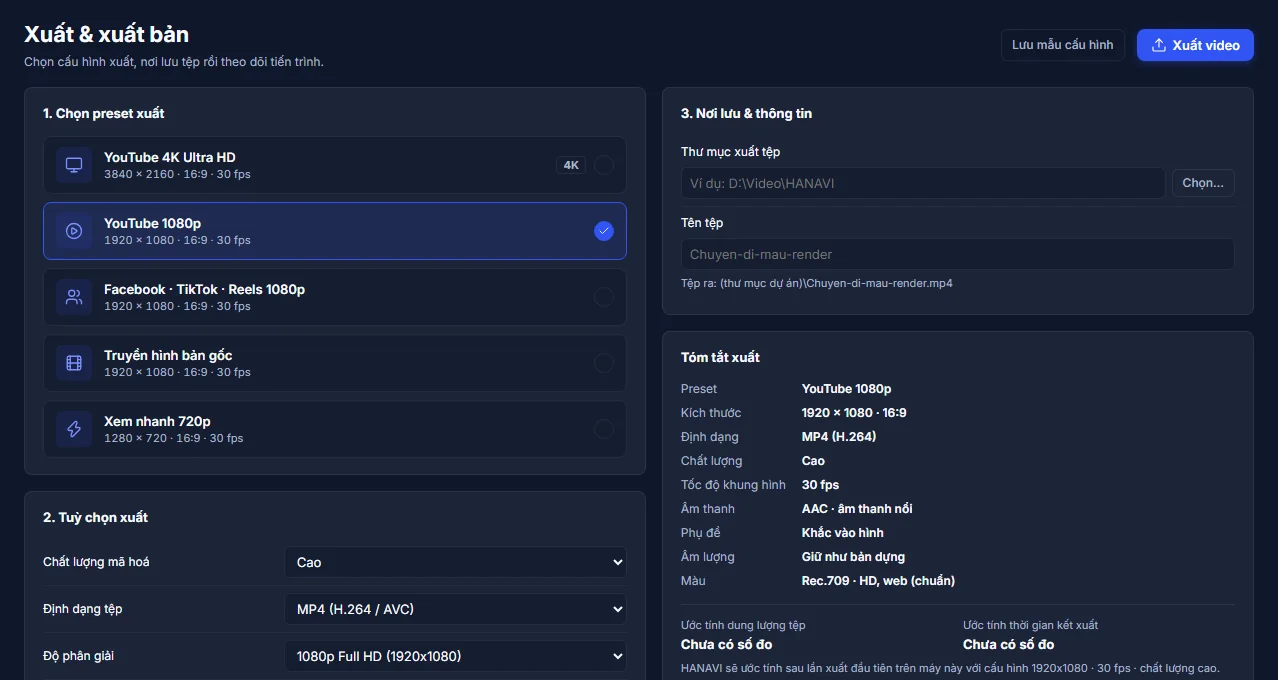1278x680 pixels.
Task: Click into the Tên tệp input field
Action: pyautogui.click(x=957, y=254)
